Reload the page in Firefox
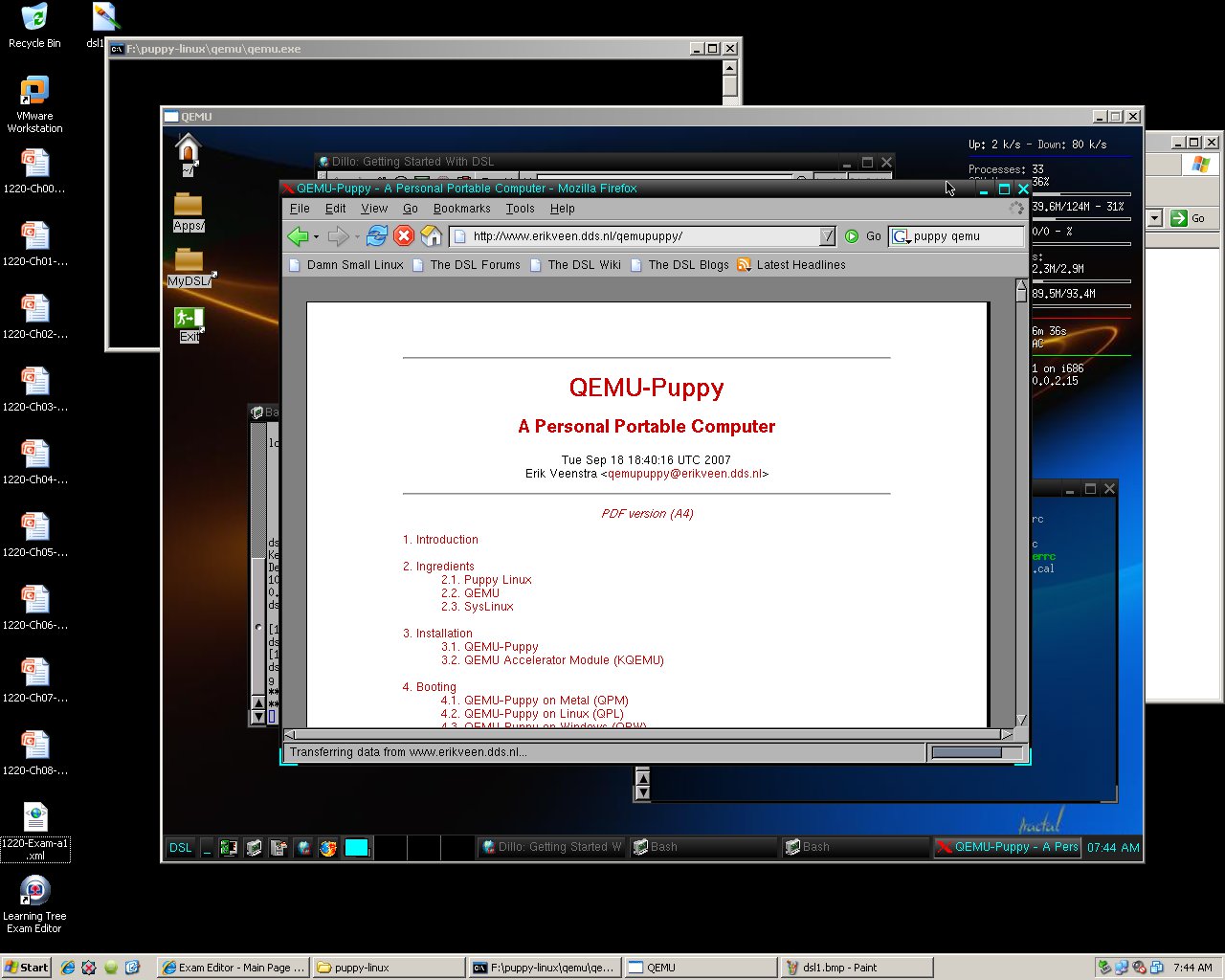Viewport: 1225px width, 980px height. 377,236
